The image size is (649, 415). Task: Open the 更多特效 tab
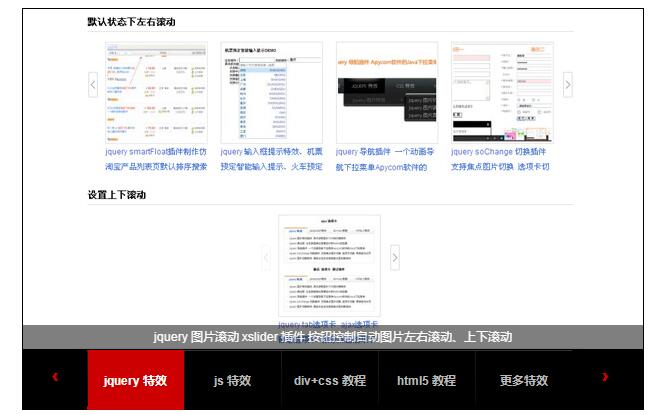click(x=524, y=380)
